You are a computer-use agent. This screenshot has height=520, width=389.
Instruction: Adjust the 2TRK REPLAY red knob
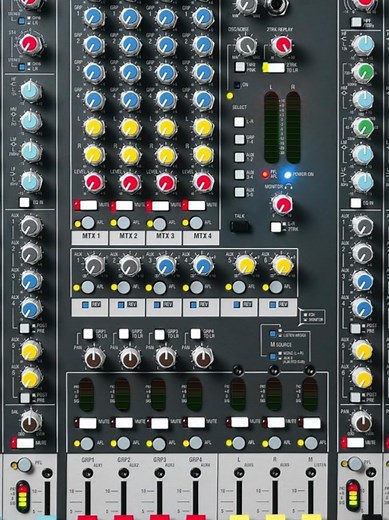click(x=282, y=45)
